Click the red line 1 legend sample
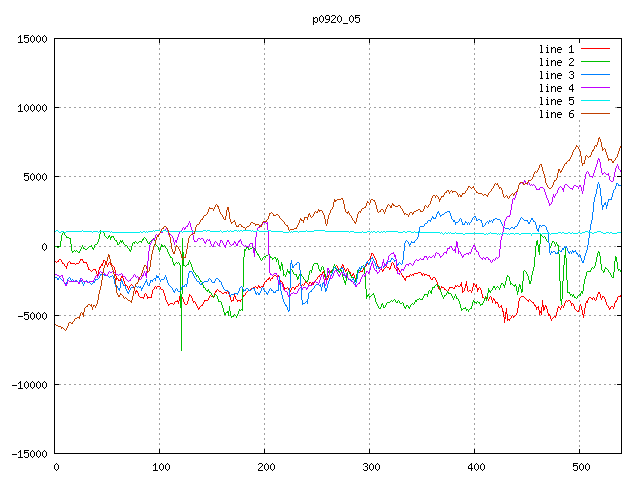This screenshot has height=480, width=640. point(596,49)
